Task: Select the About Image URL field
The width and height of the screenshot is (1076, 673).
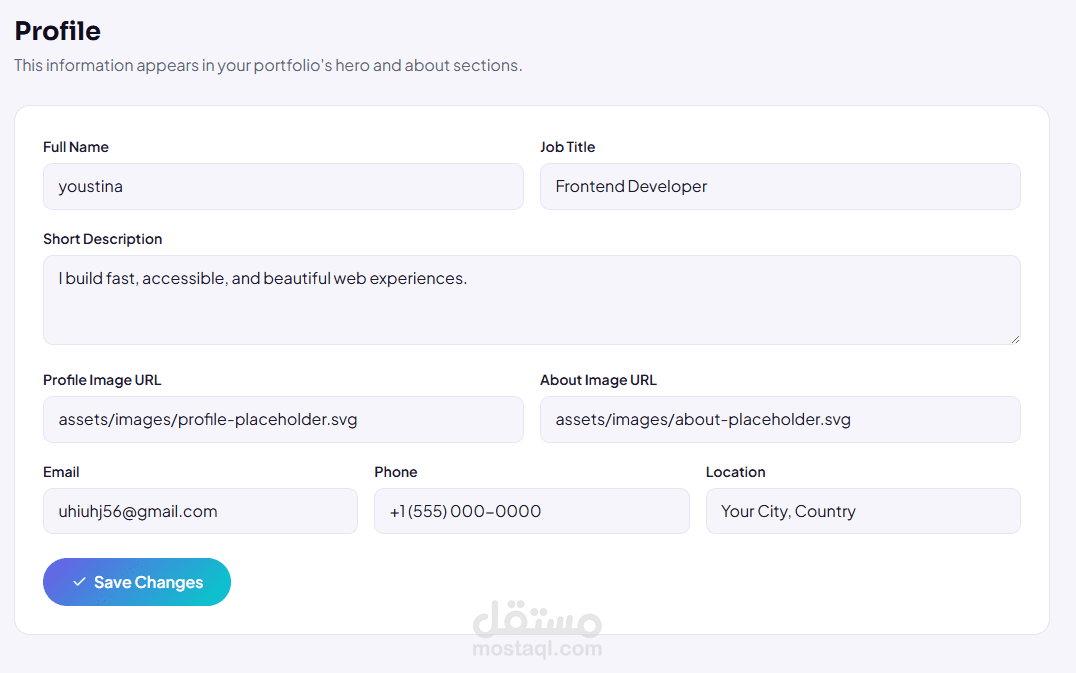Action: pos(780,419)
